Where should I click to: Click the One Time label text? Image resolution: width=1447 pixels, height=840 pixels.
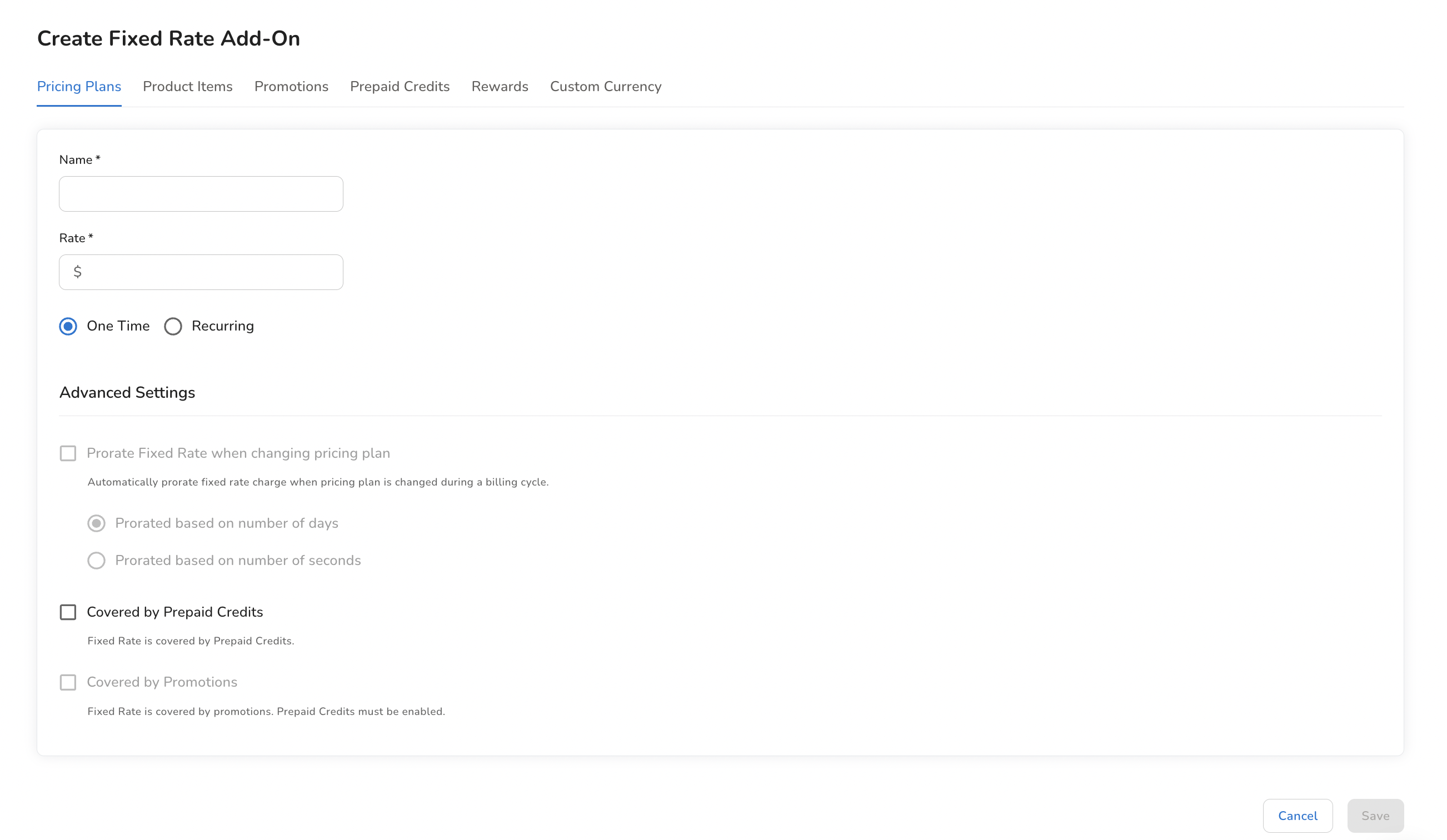(x=118, y=326)
